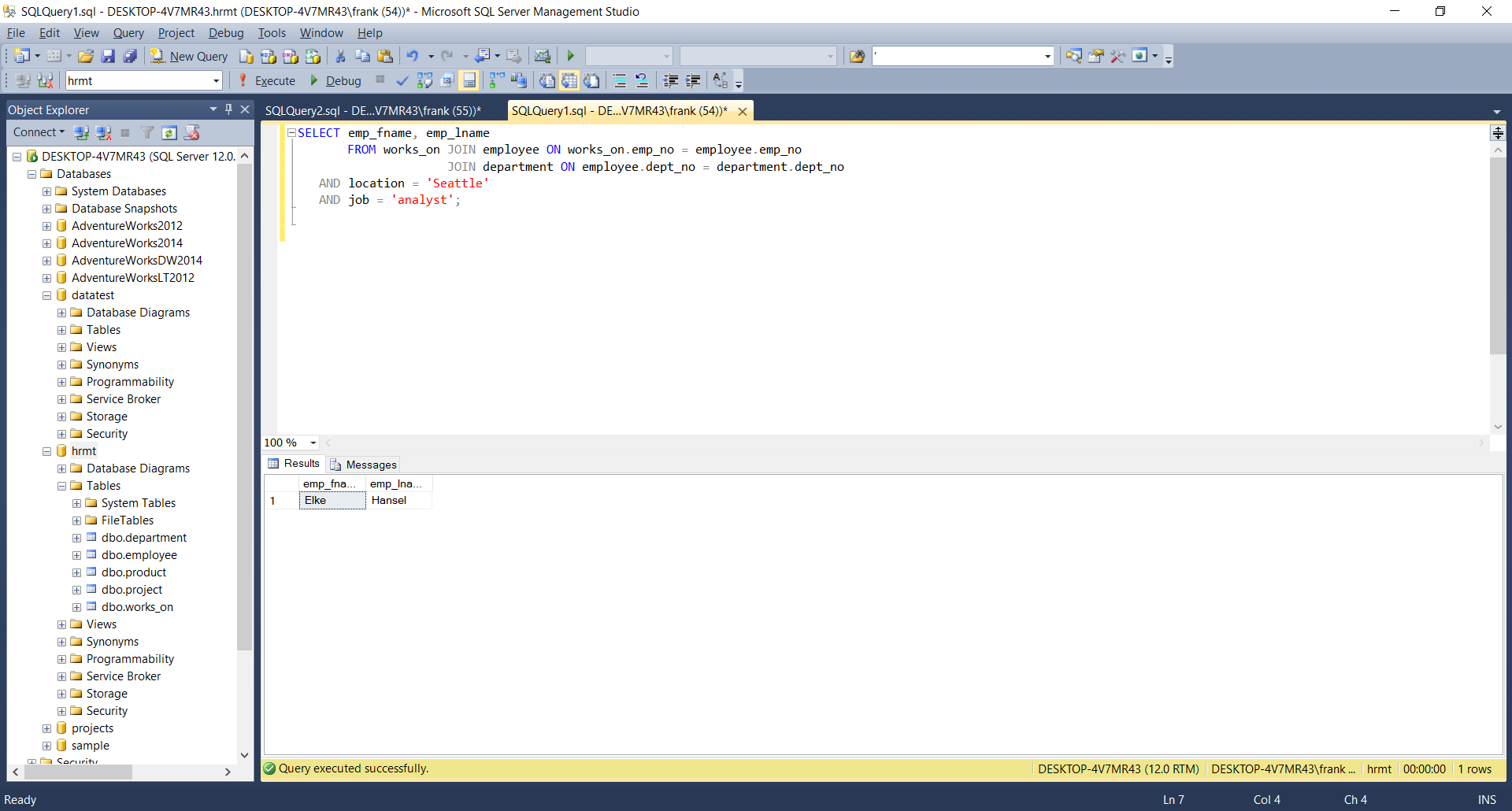Disconnect server in Object Explorer toolbar

coord(103,132)
